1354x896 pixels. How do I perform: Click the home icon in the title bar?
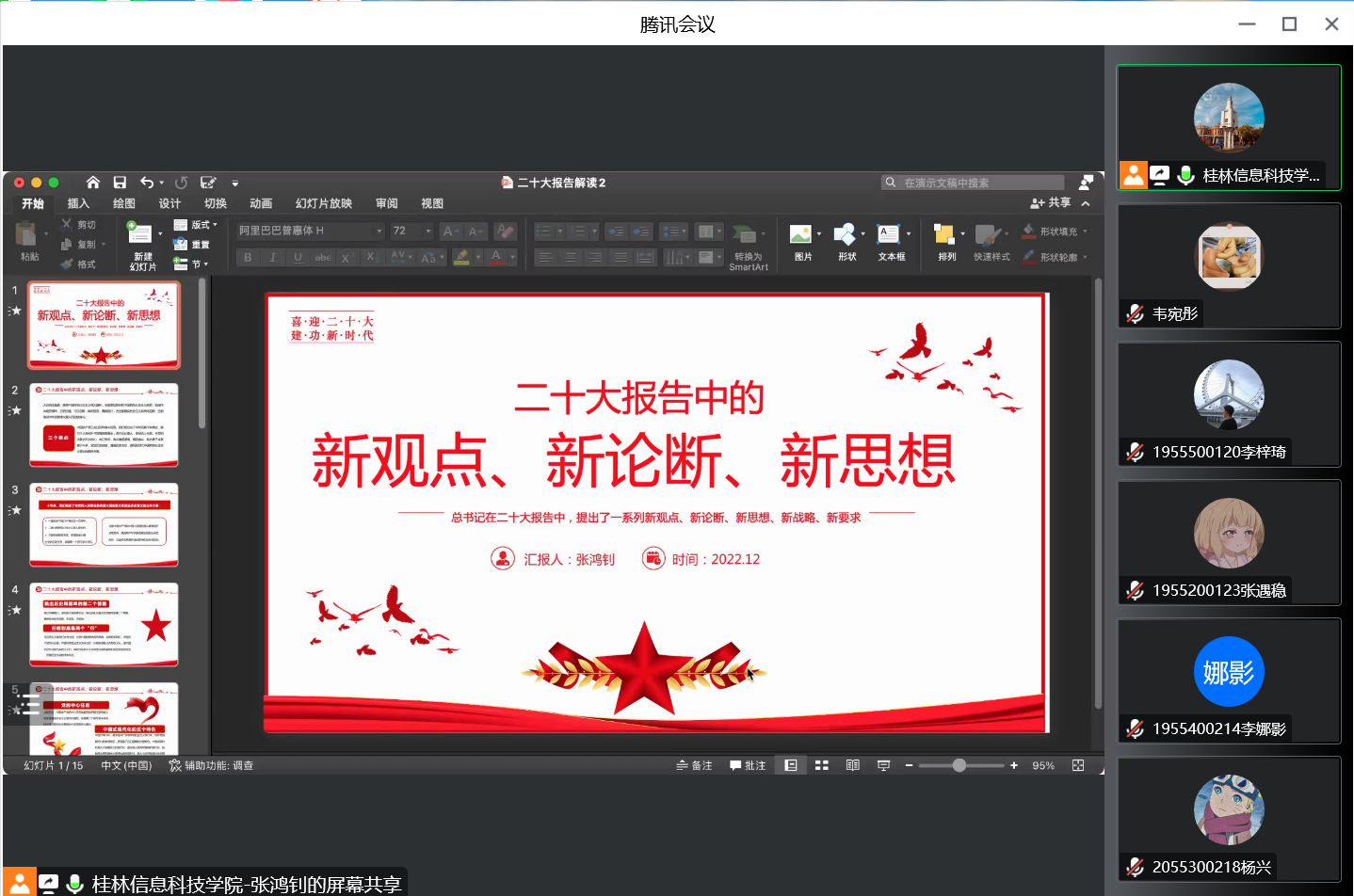(92, 183)
